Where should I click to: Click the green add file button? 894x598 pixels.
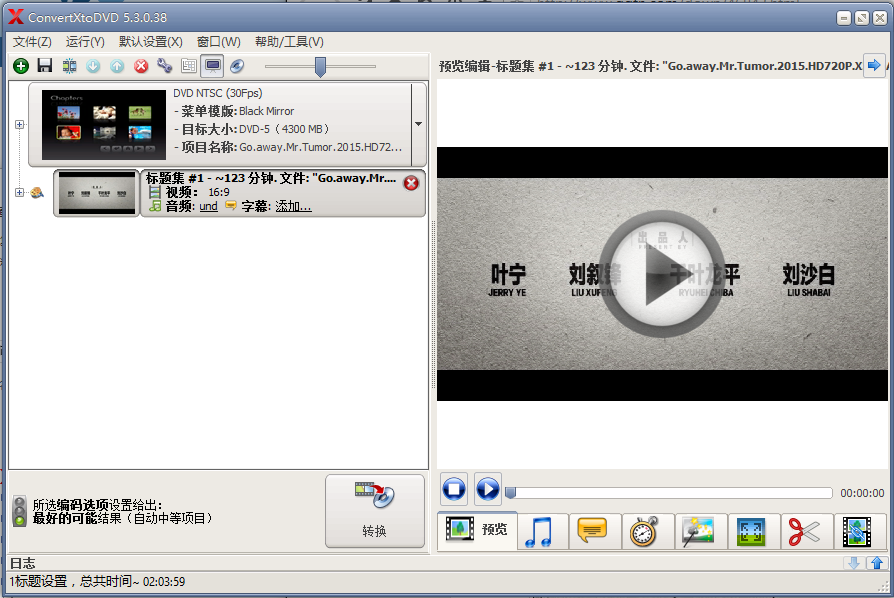21,66
